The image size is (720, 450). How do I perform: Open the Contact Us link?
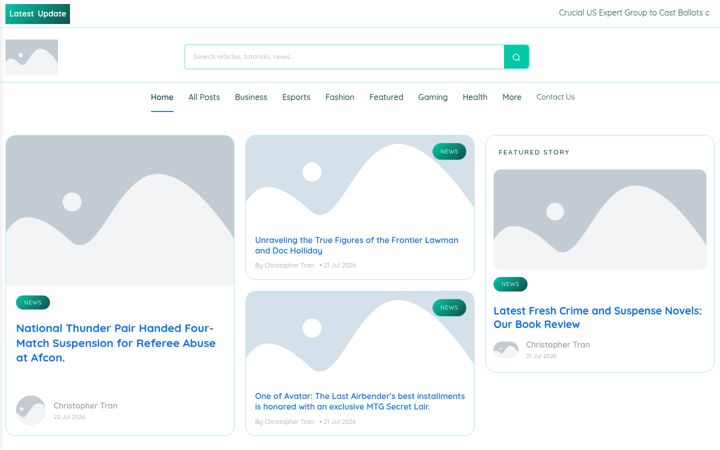[x=555, y=97]
